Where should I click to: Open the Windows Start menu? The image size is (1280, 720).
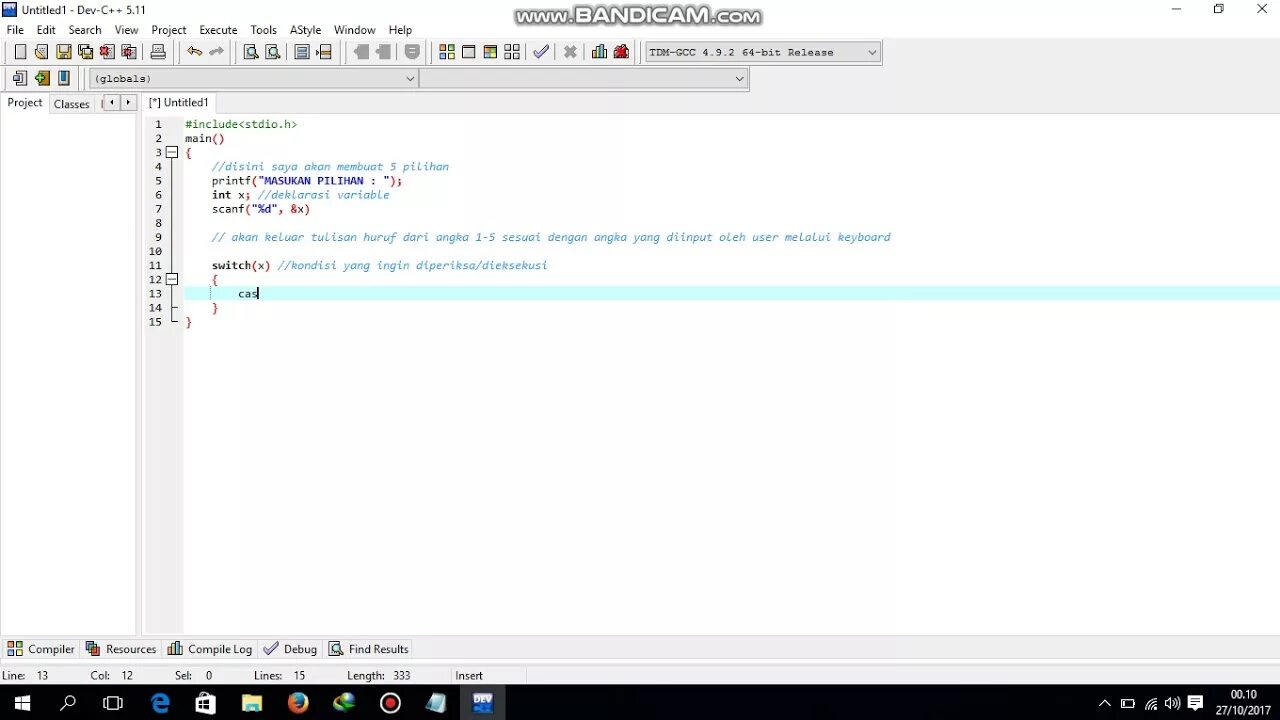coord(22,703)
